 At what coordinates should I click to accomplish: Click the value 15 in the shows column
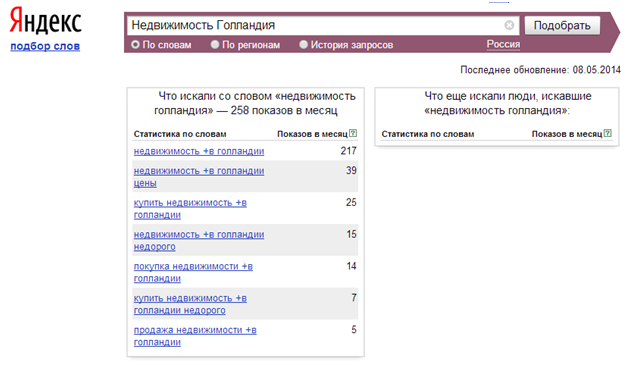pos(351,234)
